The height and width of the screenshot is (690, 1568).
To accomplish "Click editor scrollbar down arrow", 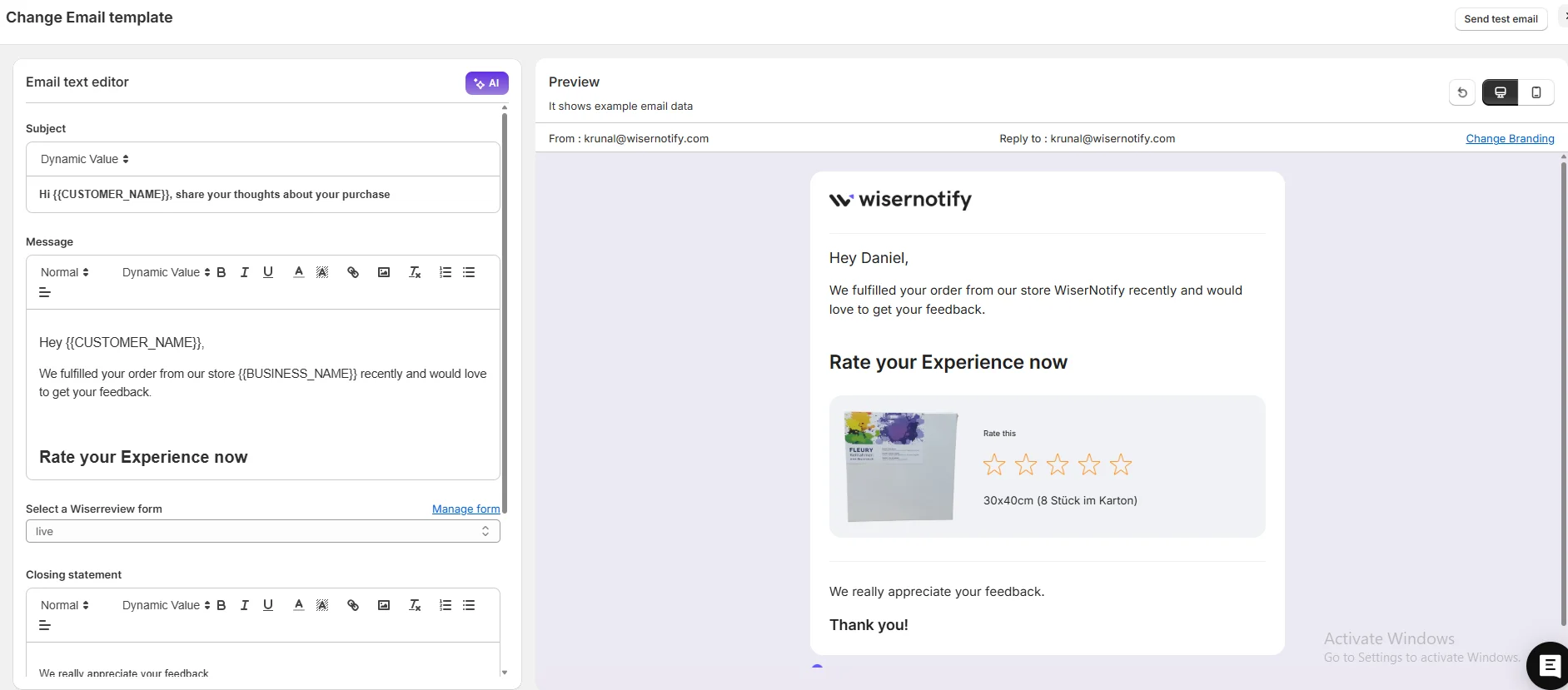I will tap(505, 673).
